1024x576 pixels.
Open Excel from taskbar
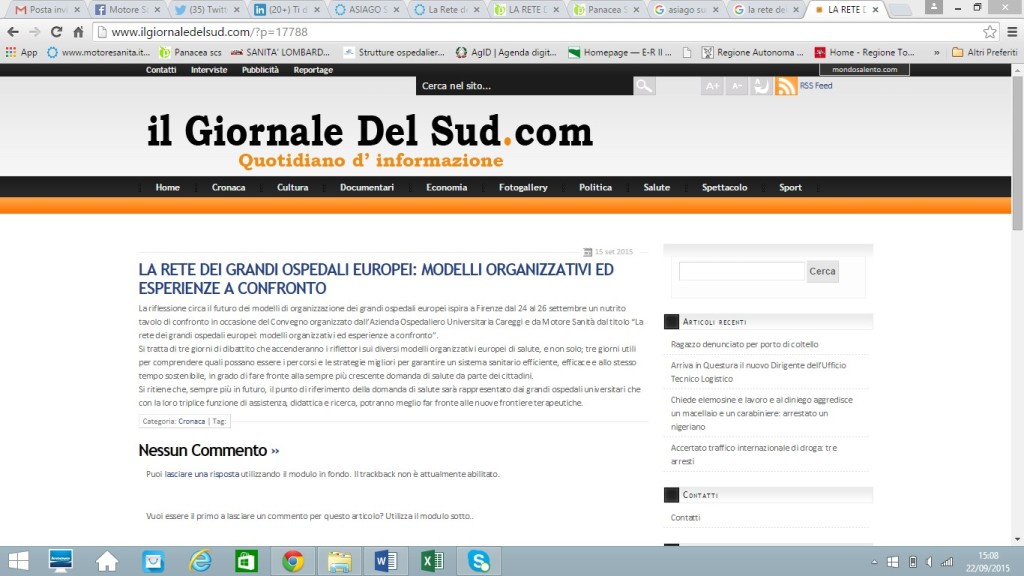point(432,561)
